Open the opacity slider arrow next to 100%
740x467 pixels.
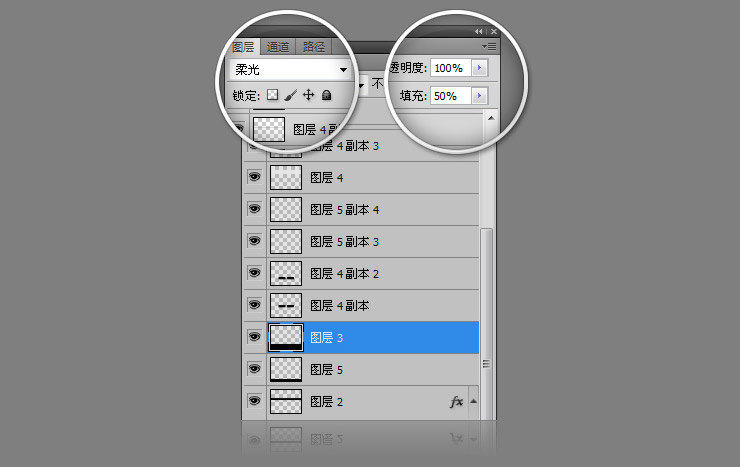coord(479,68)
